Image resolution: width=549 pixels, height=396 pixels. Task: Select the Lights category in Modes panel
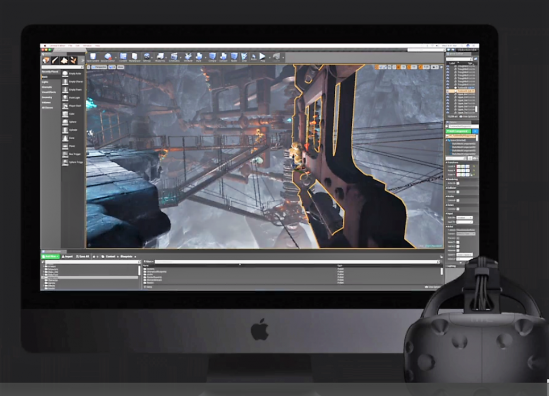pos(46,82)
